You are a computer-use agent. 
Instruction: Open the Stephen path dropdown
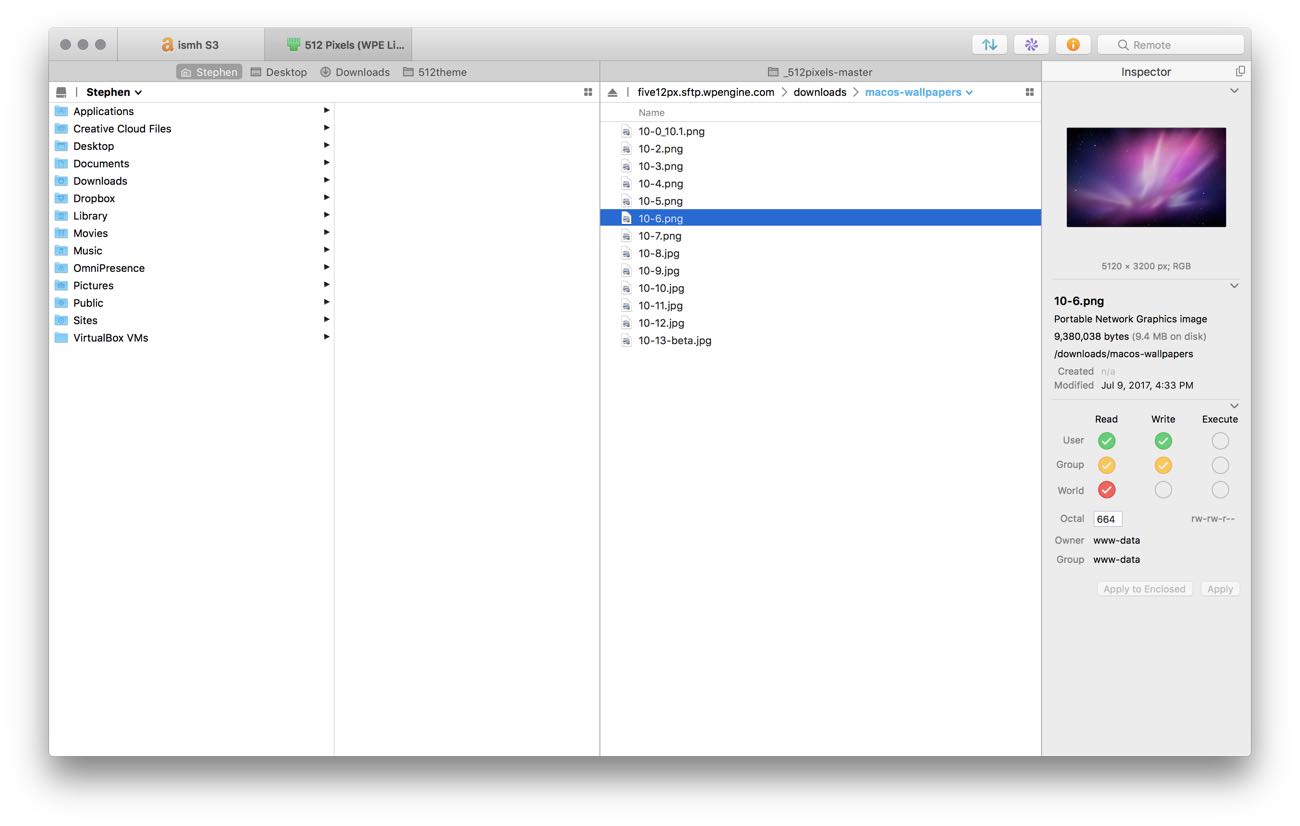click(x=114, y=92)
